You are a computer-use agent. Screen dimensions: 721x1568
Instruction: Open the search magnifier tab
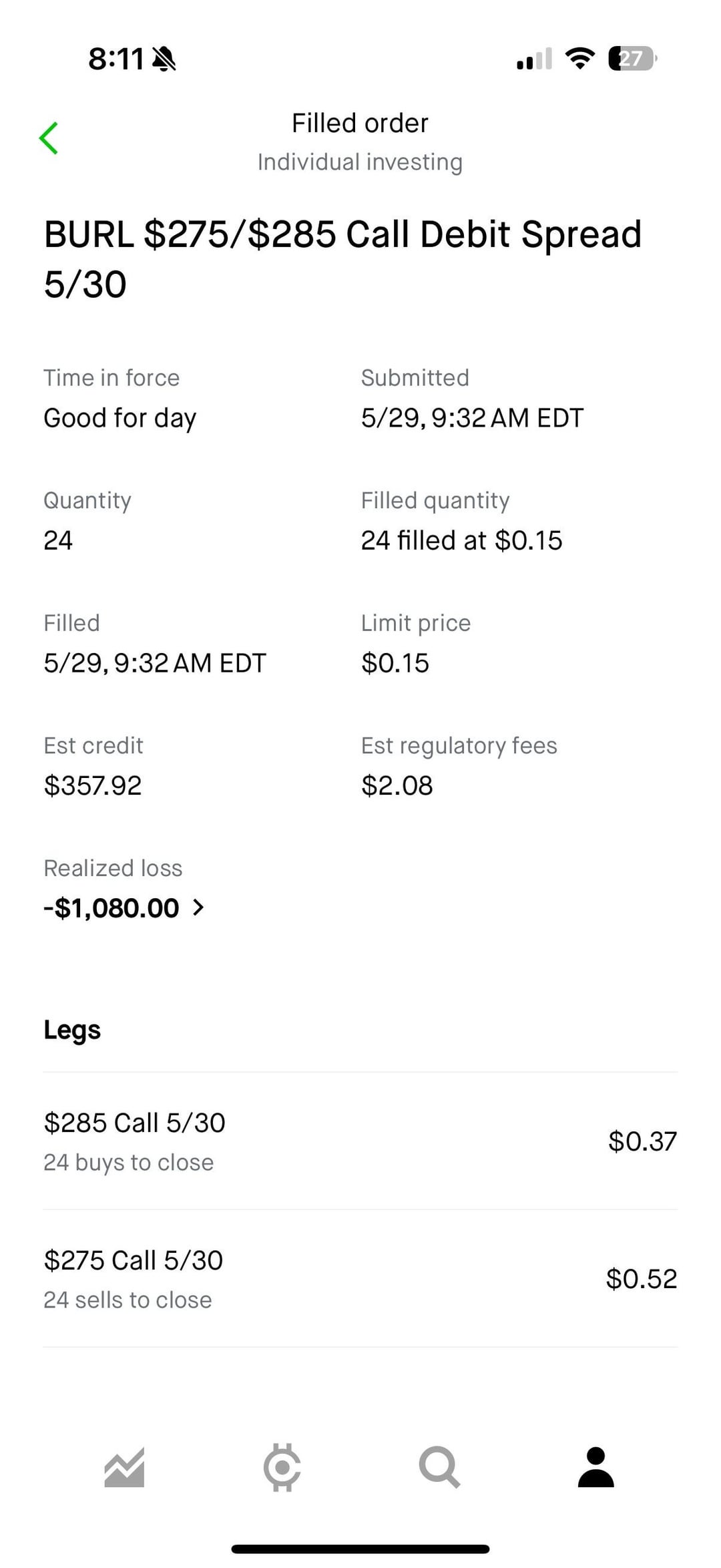439,1468
